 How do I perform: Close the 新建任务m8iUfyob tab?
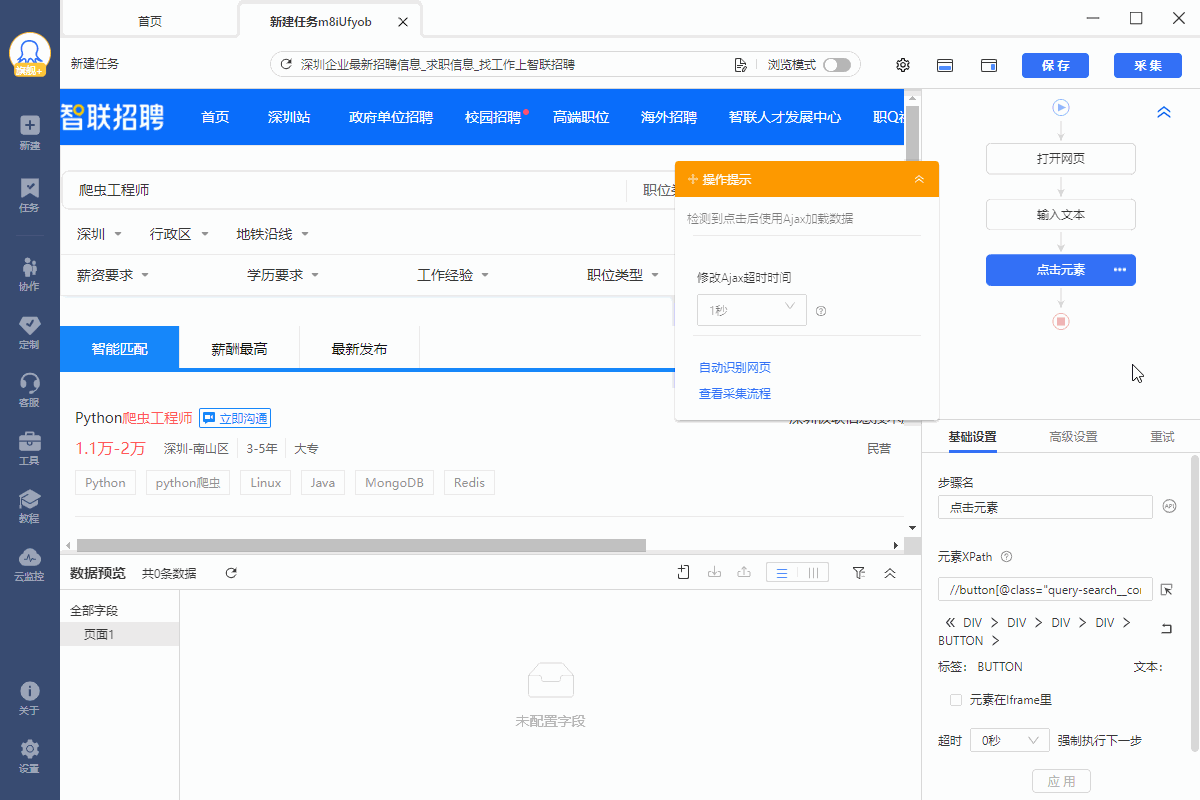(x=402, y=21)
